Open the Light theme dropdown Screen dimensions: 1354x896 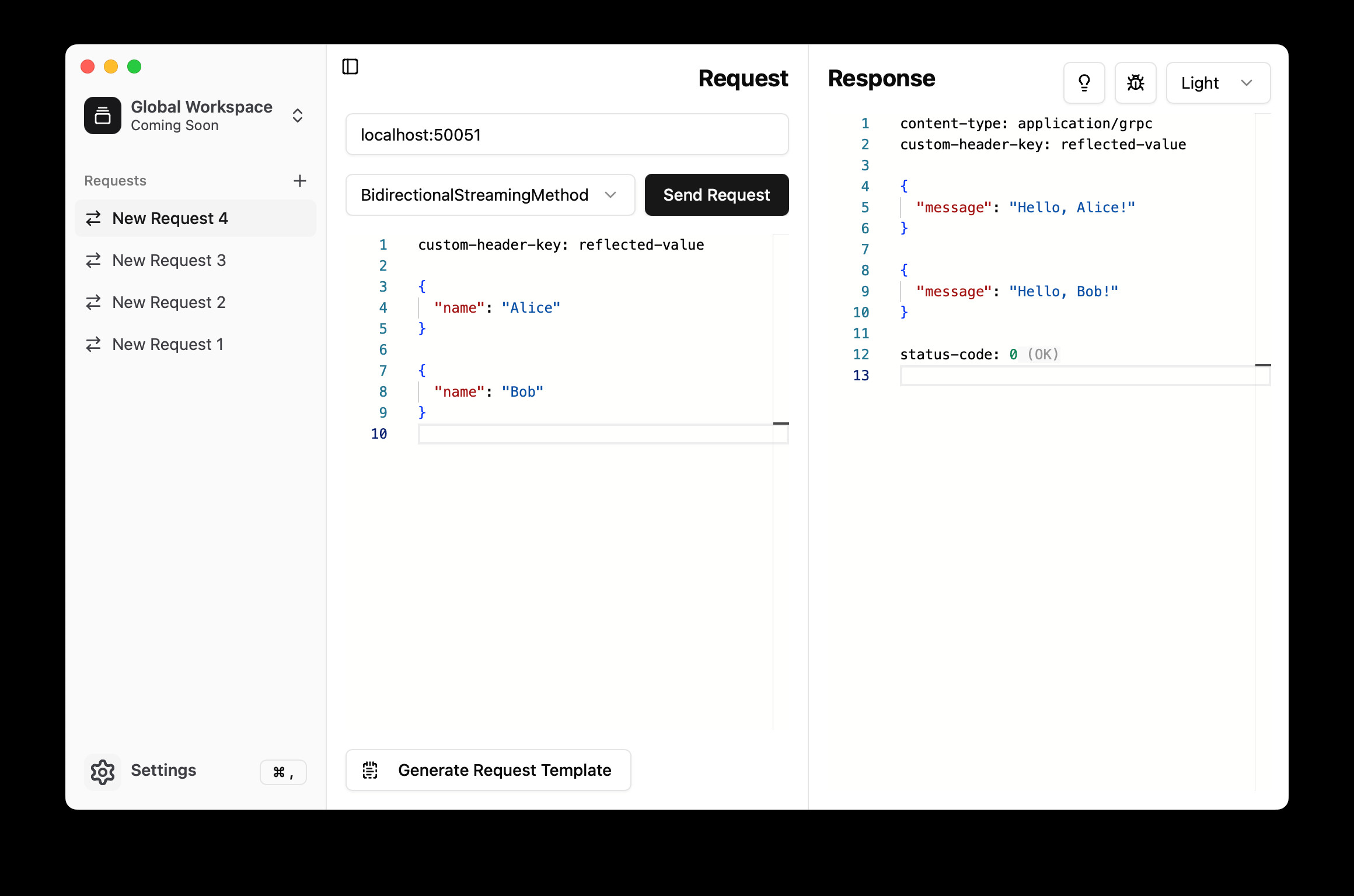tap(1217, 83)
